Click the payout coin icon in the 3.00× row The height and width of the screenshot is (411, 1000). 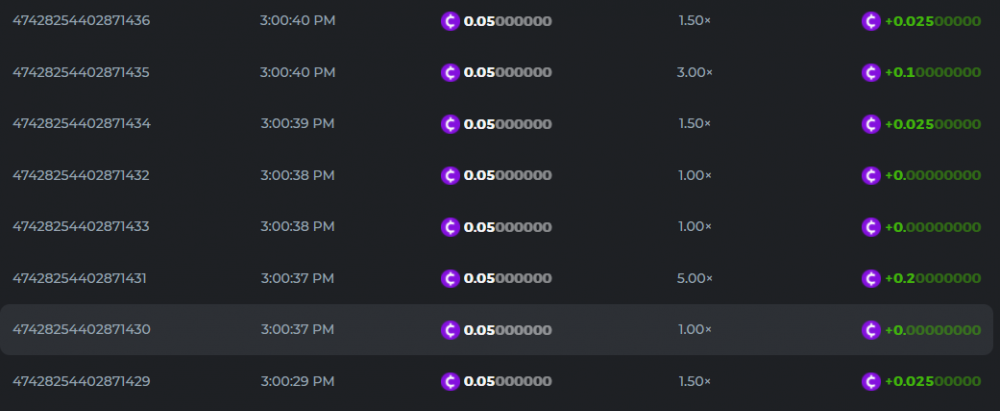pyautogui.click(x=872, y=72)
